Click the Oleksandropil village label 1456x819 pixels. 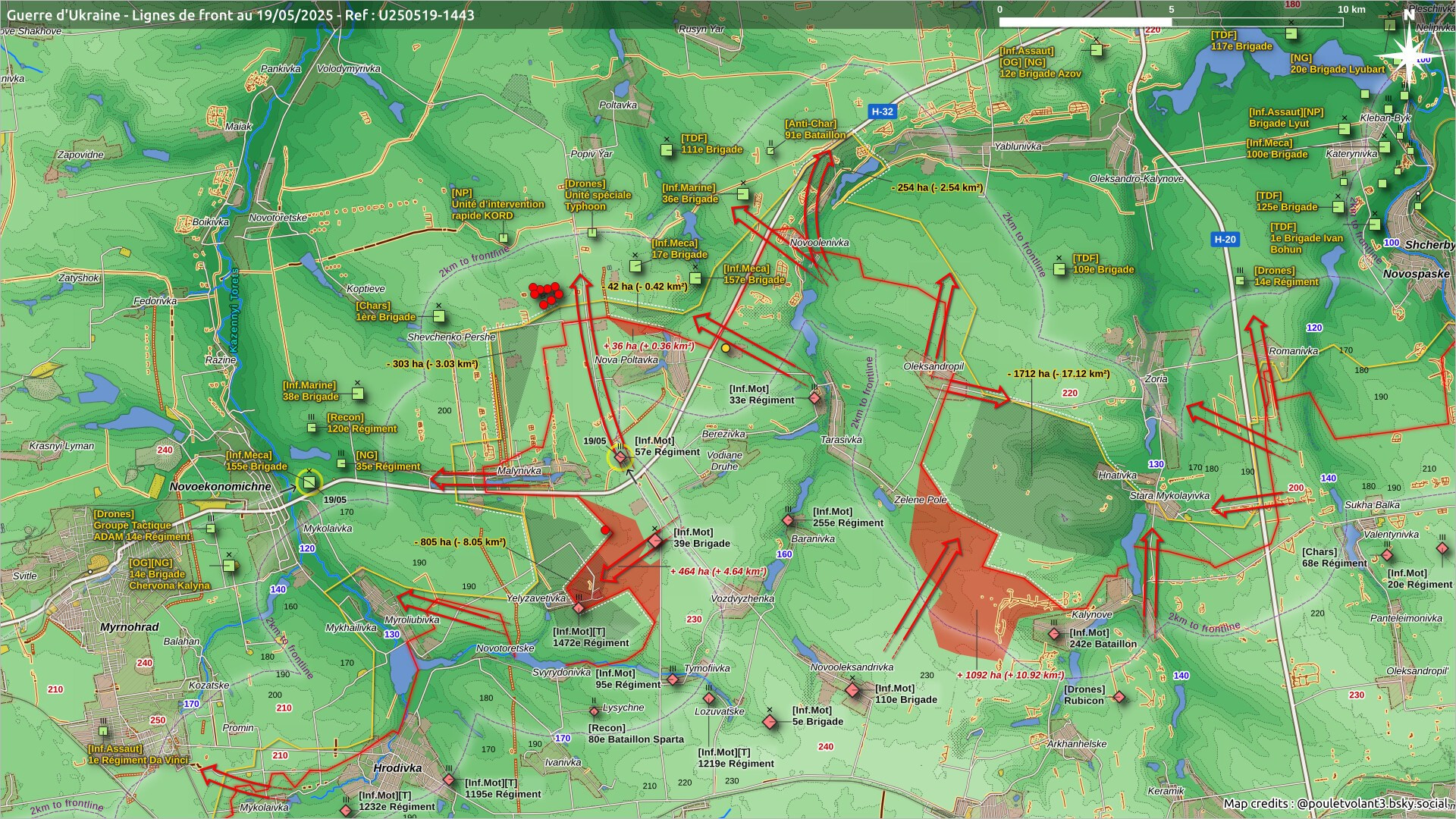point(934,366)
